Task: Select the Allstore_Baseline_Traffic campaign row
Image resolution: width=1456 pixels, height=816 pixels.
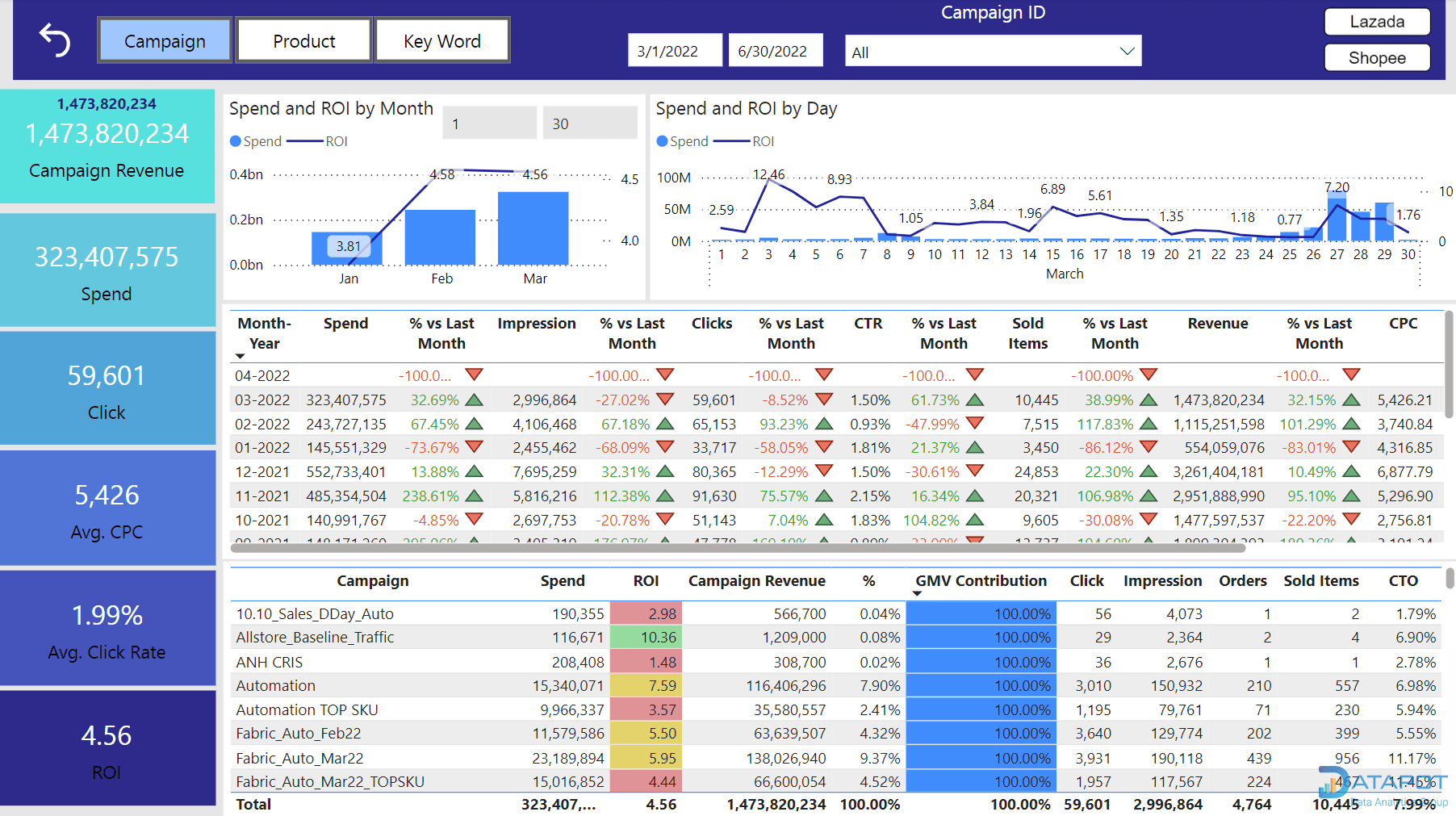Action: pos(836,637)
